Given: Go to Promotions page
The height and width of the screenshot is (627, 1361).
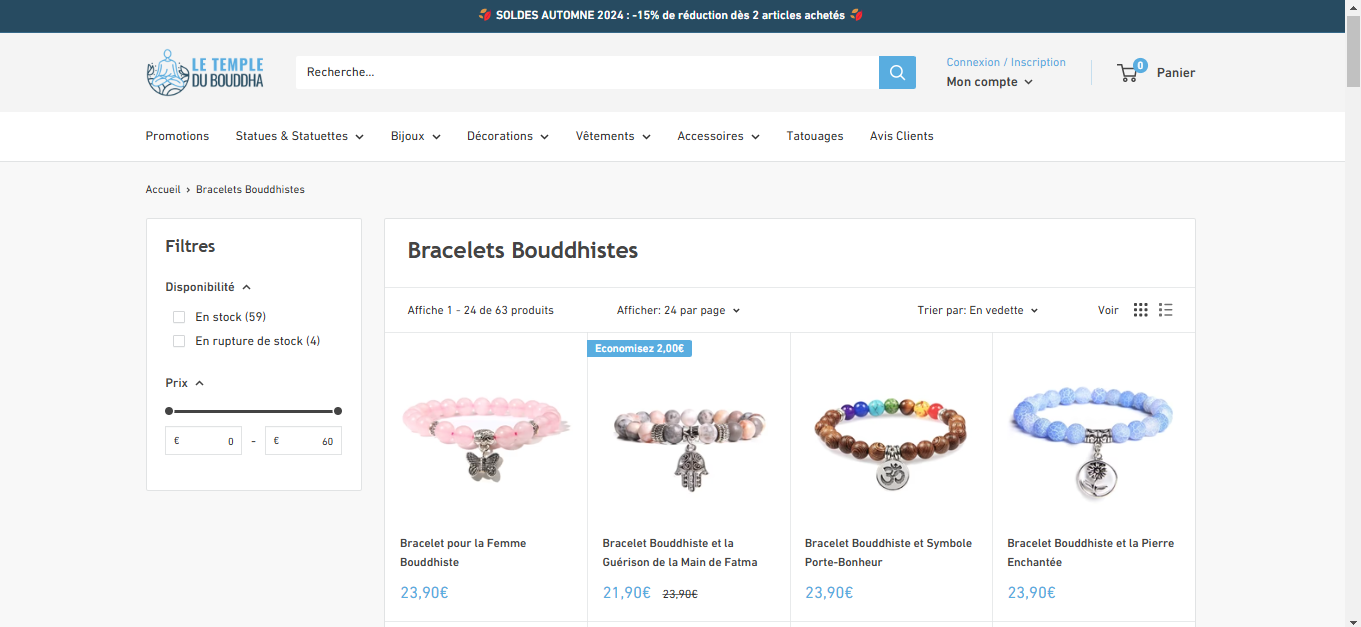Looking at the screenshot, I should (177, 136).
